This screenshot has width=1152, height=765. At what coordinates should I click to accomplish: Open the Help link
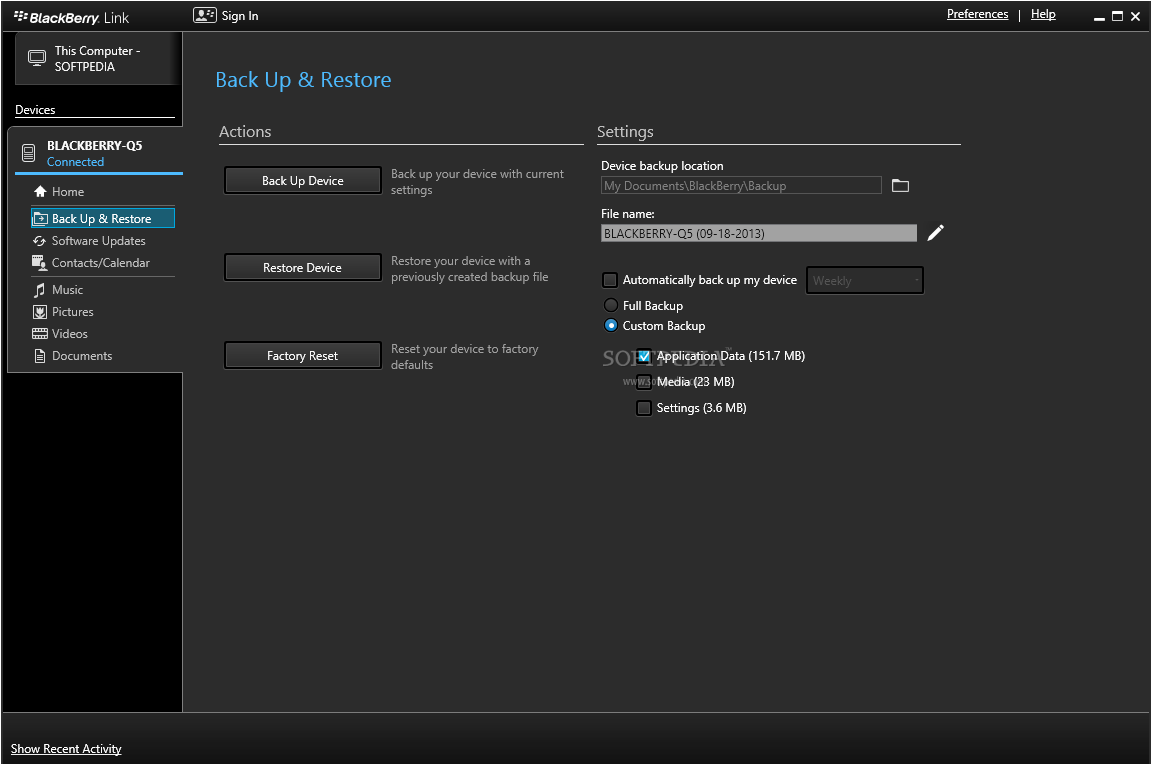click(1043, 14)
